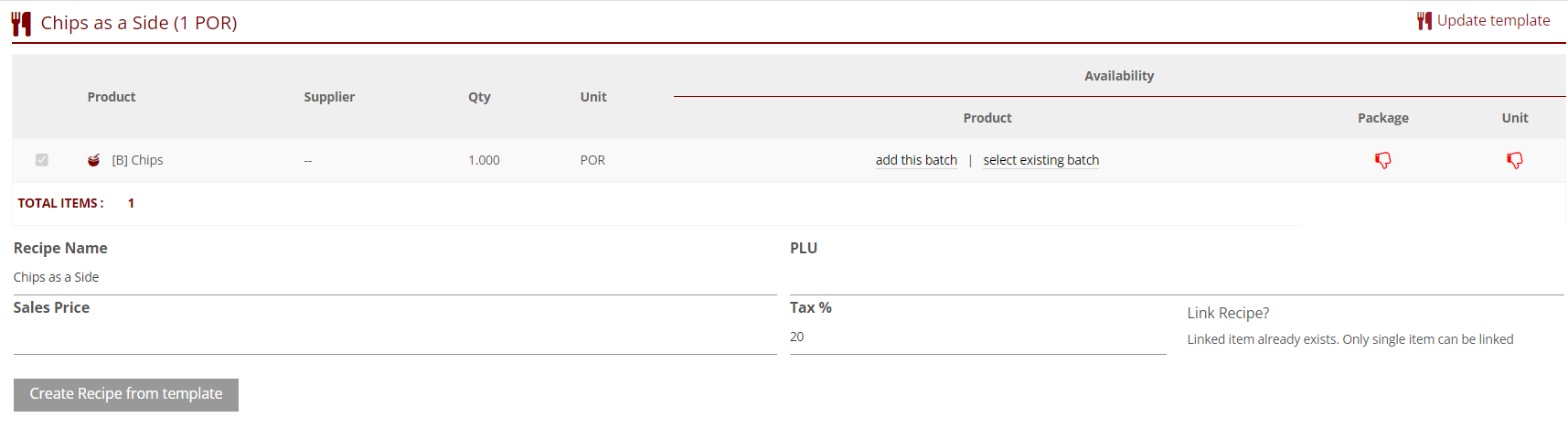Click select existing batch link
Image resolution: width=1568 pixels, height=439 pixels.
pos(1040,160)
